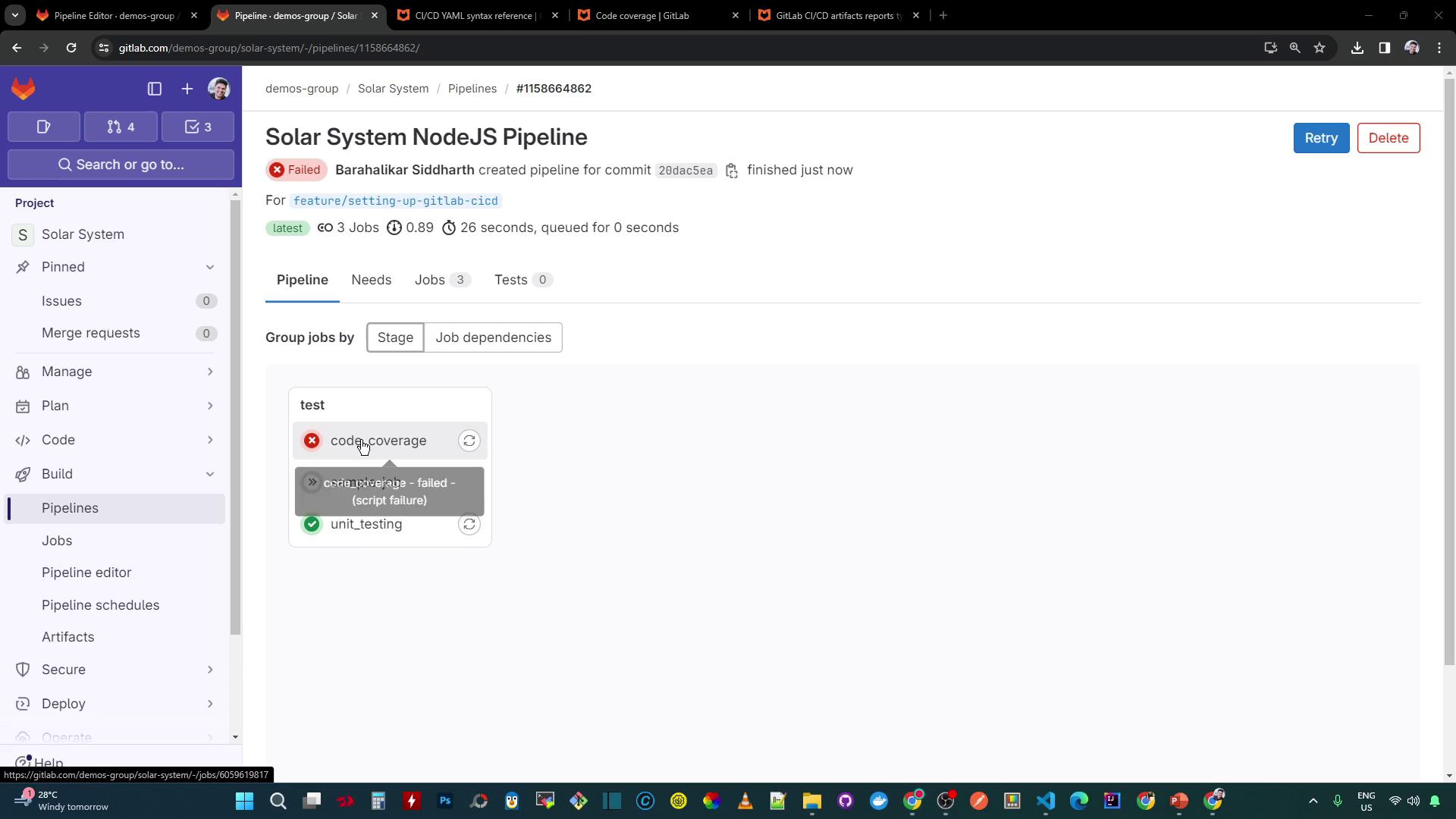
Task: Select Job dependencies grouping option
Action: pyautogui.click(x=493, y=337)
